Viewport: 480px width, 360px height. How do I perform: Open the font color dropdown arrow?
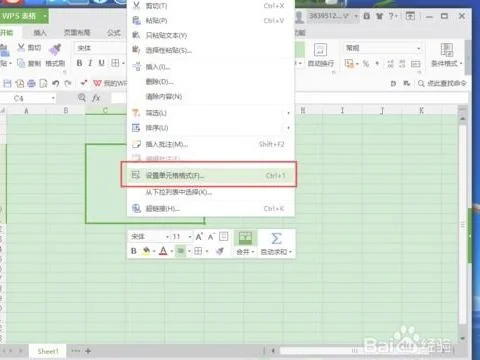171,252
